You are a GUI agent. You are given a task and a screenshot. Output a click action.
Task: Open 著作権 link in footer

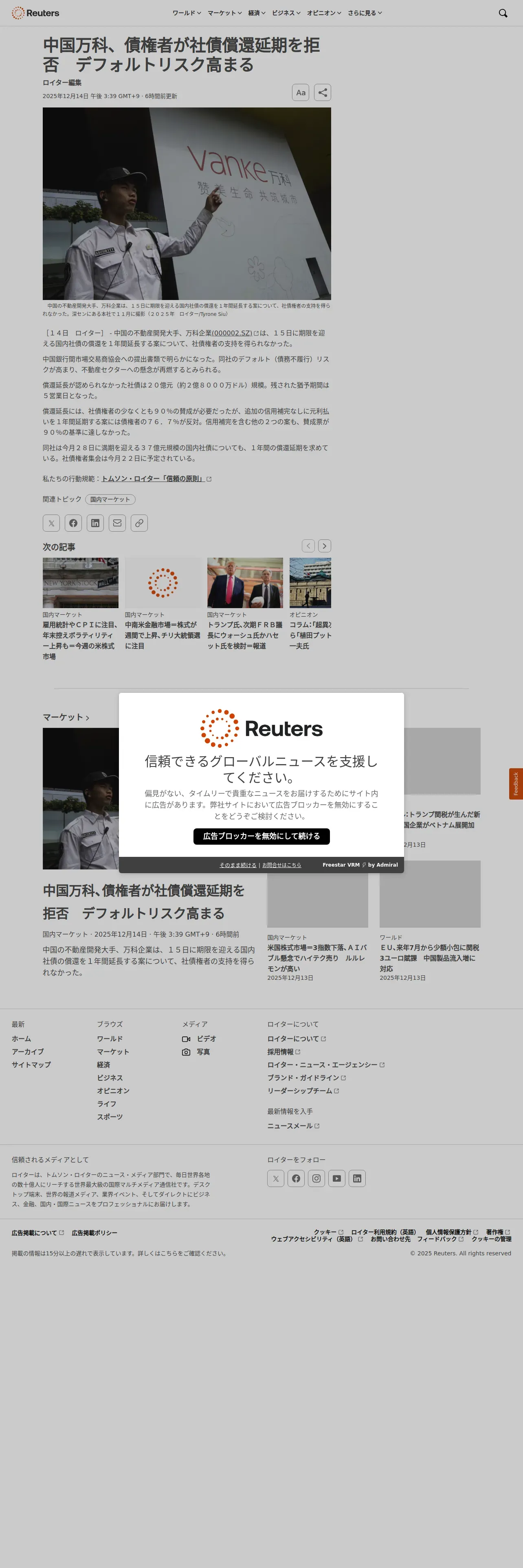point(498,1232)
